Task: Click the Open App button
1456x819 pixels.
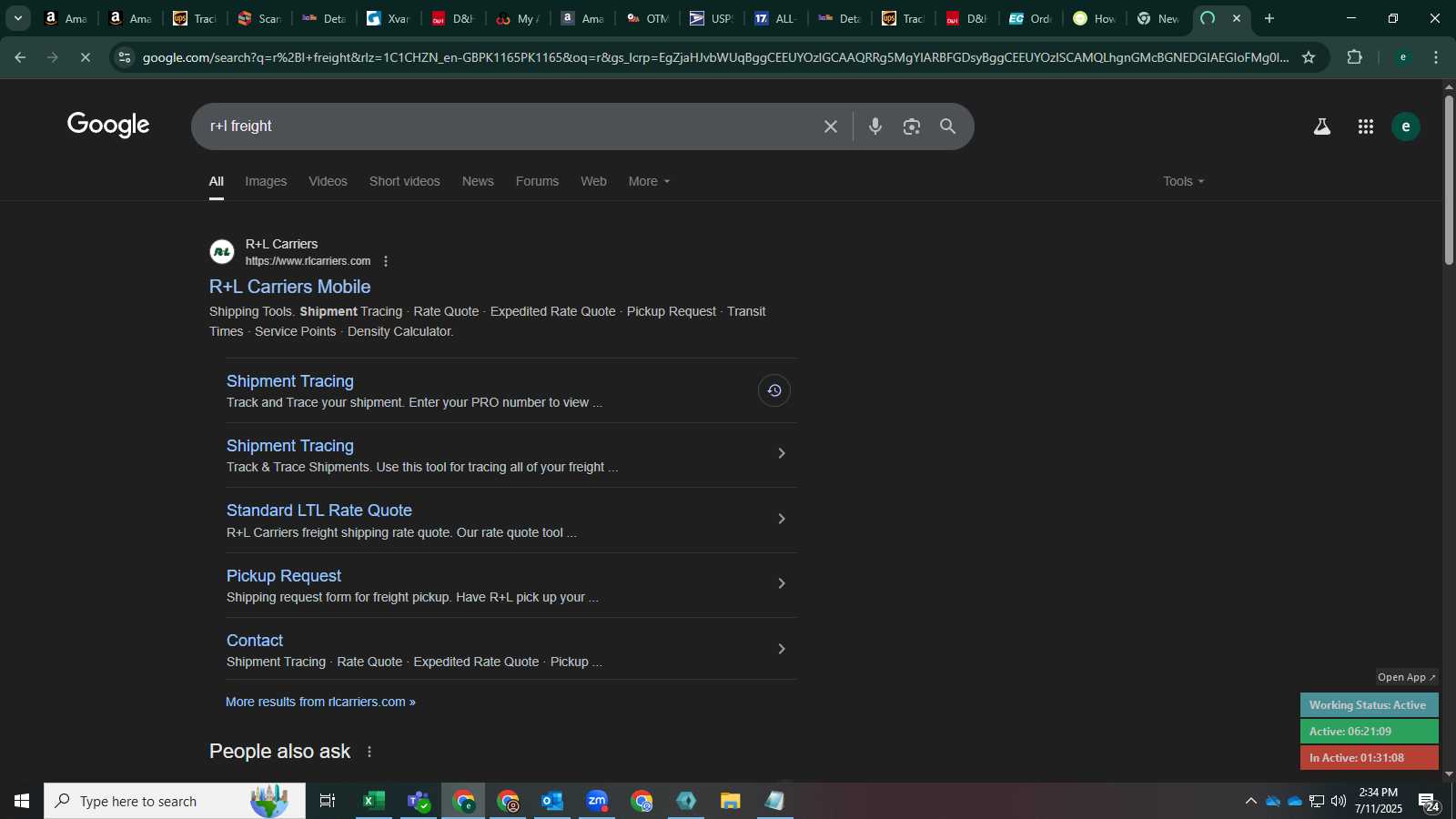Action: 1406,677
